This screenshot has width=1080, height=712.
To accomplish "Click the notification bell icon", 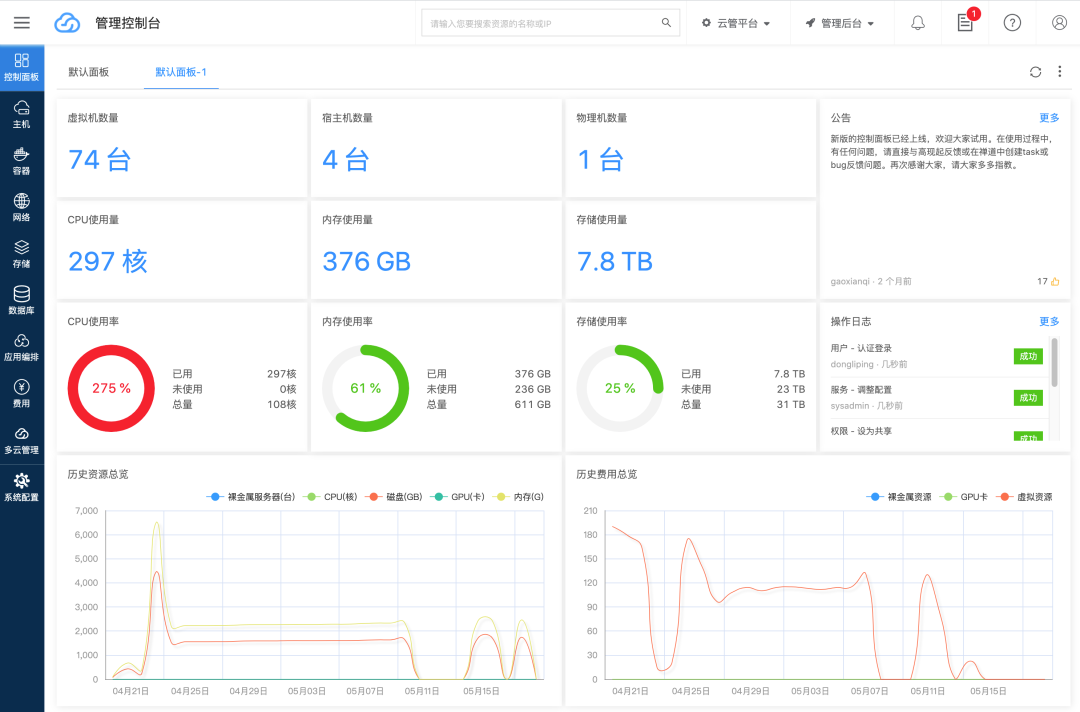I will [x=918, y=23].
